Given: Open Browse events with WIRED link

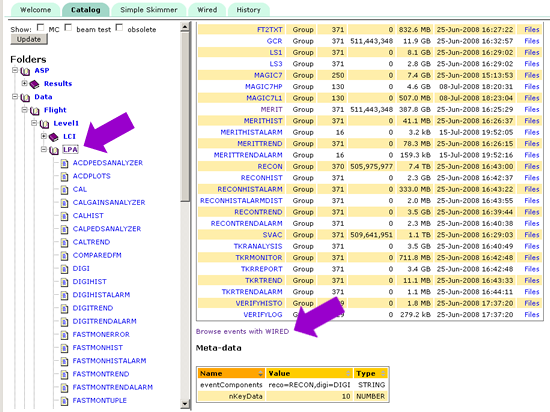Looking at the screenshot, I should click(x=242, y=331).
